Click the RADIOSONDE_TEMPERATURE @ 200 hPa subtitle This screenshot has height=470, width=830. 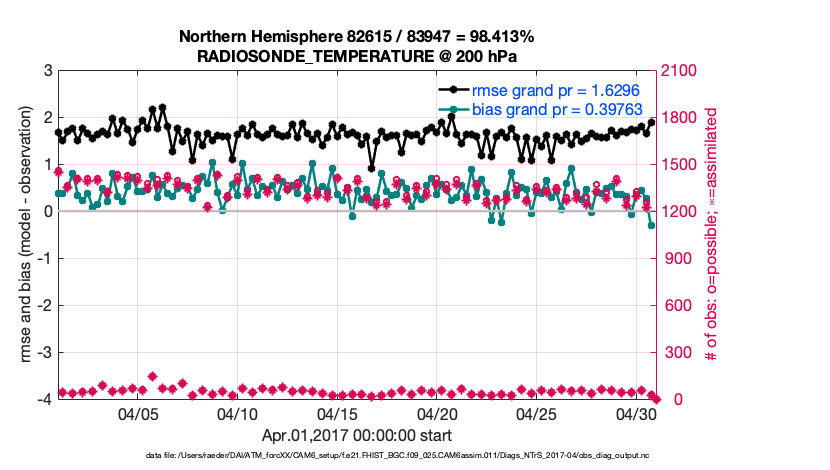tap(356, 55)
